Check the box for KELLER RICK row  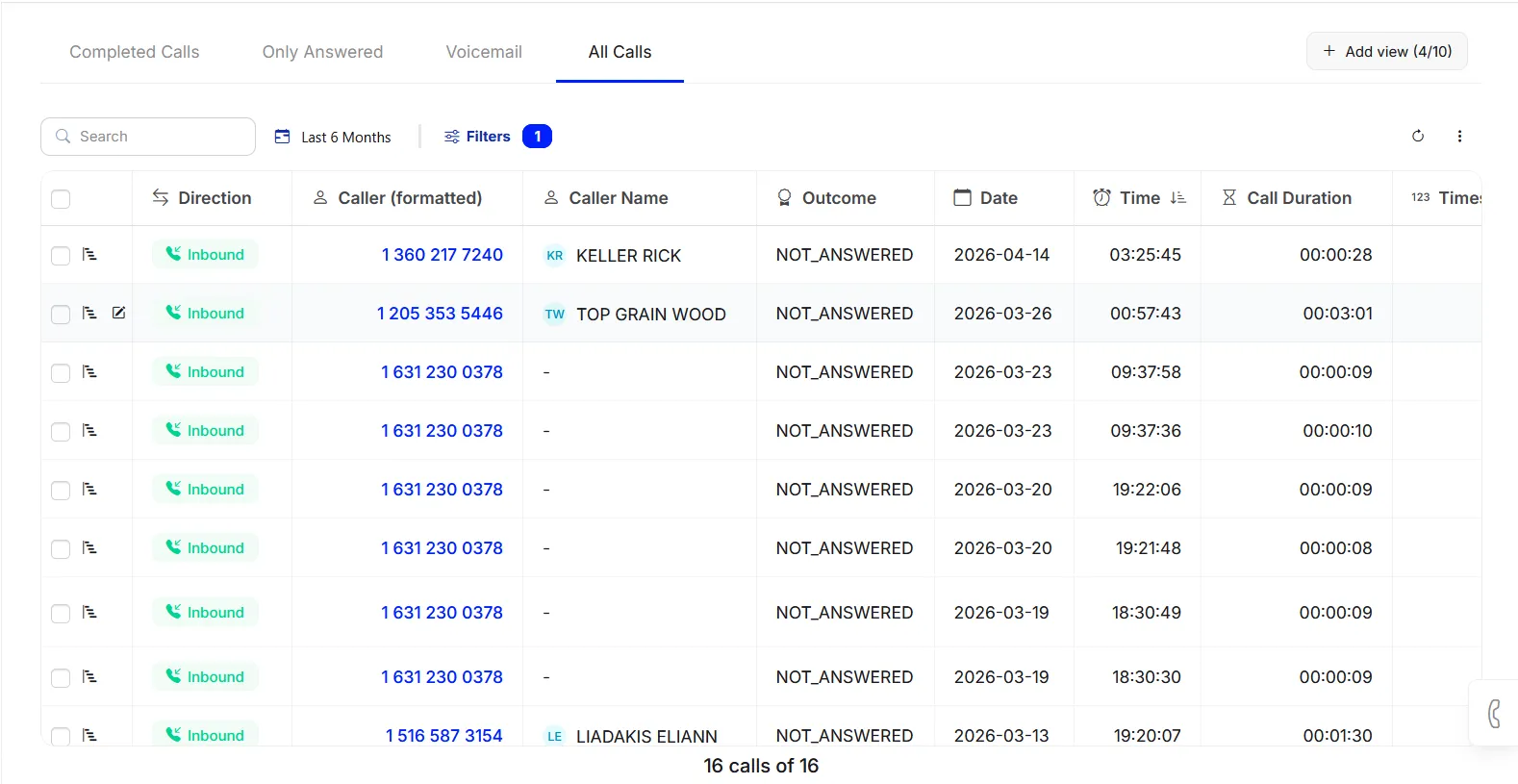[61, 255]
